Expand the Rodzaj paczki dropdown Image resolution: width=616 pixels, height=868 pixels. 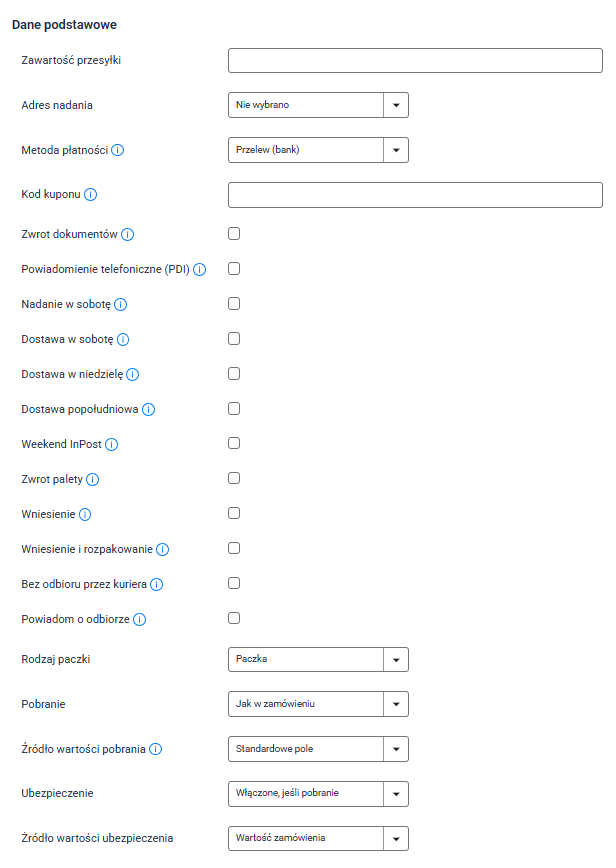(x=318, y=660)
